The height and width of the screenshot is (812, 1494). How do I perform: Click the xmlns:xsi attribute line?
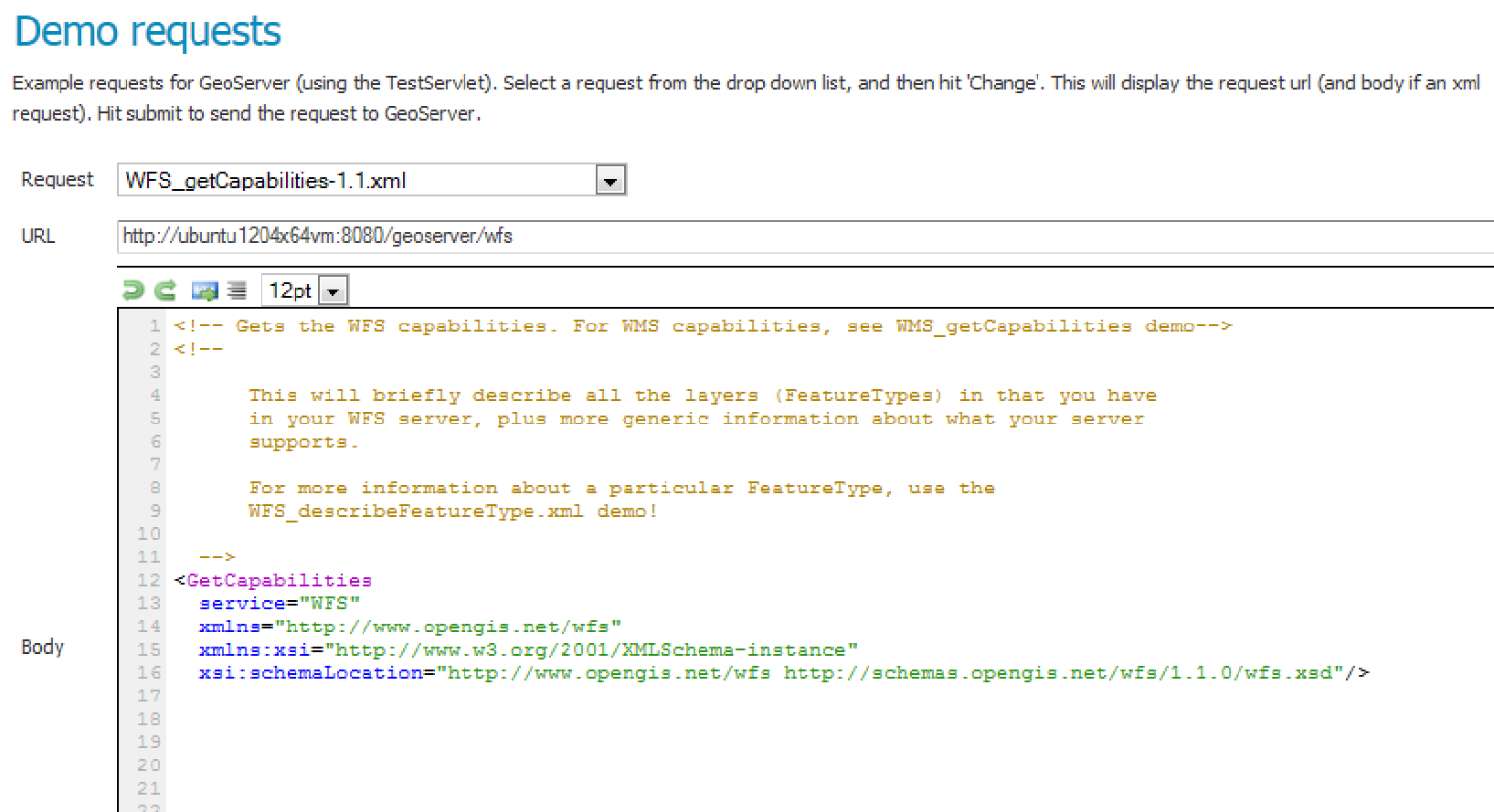(528, 650)
